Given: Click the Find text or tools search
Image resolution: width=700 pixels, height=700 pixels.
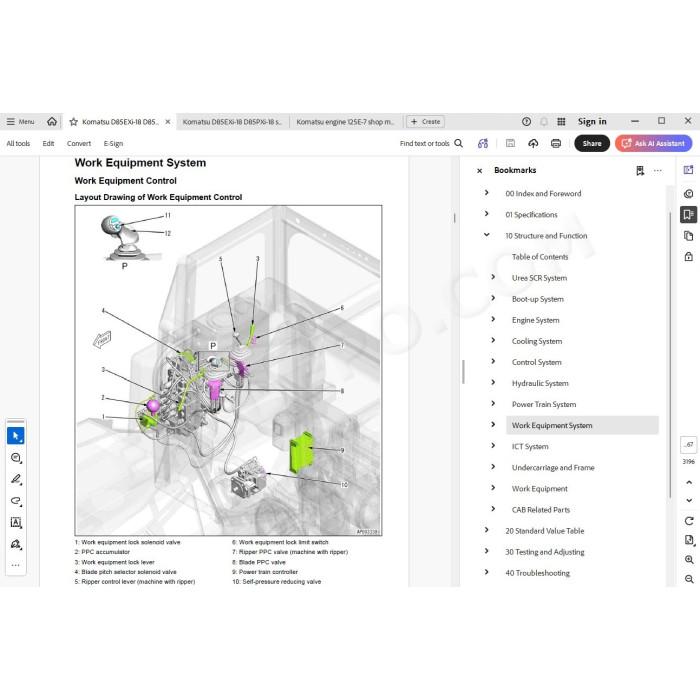Looking at the screenshot, I should (431, 143).
